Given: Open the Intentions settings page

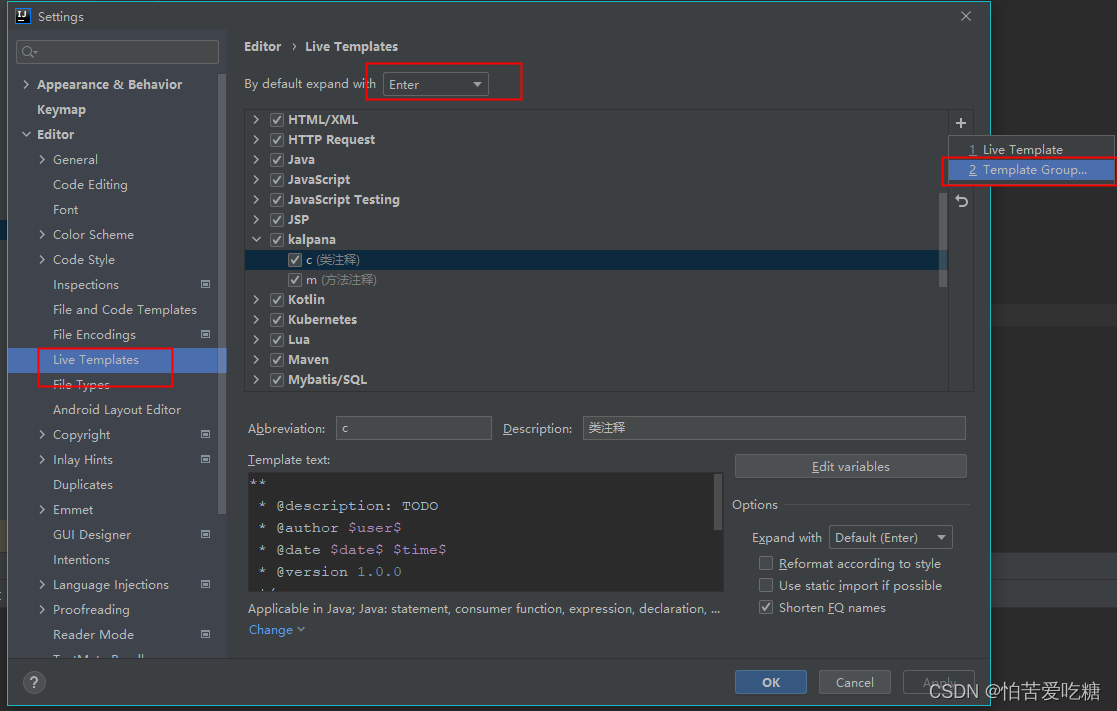Looking at the screenshot, I should point(81,560).
